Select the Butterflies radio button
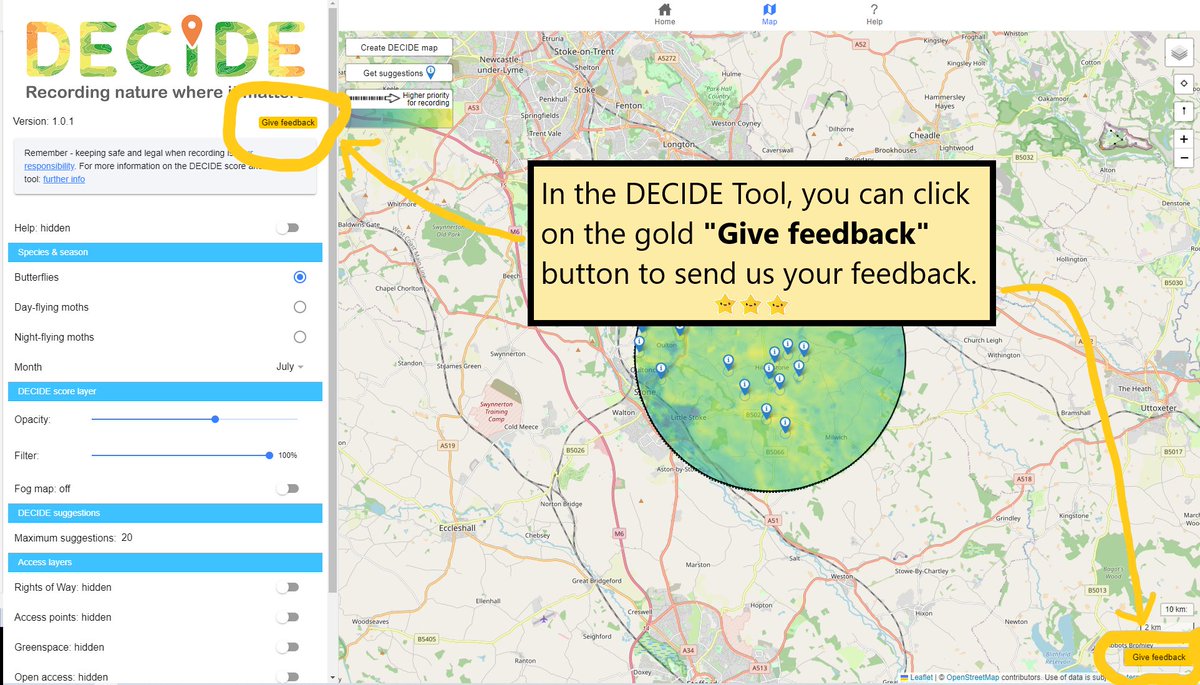Image resolution: width=1200 pixels, height=685 pixels. 300,277
